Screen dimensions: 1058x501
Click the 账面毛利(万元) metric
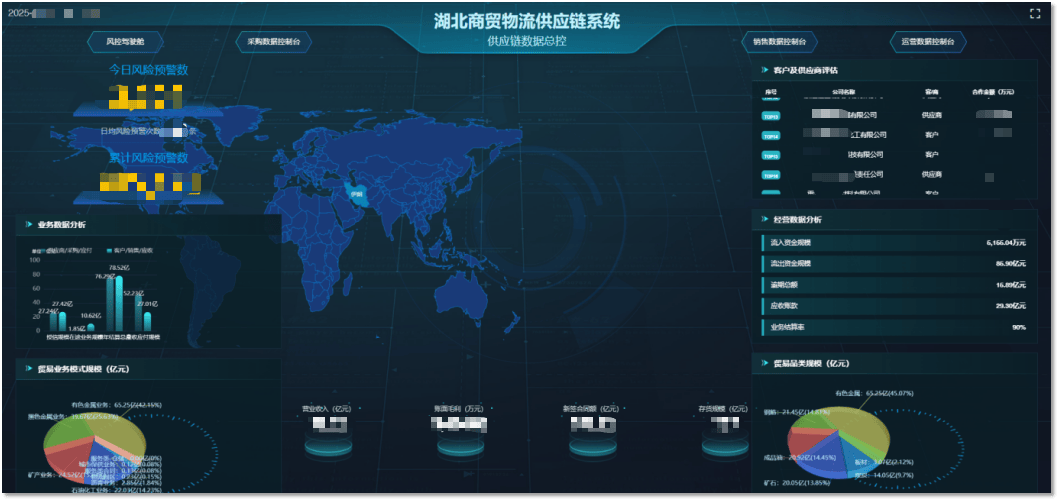click(460, 409)
